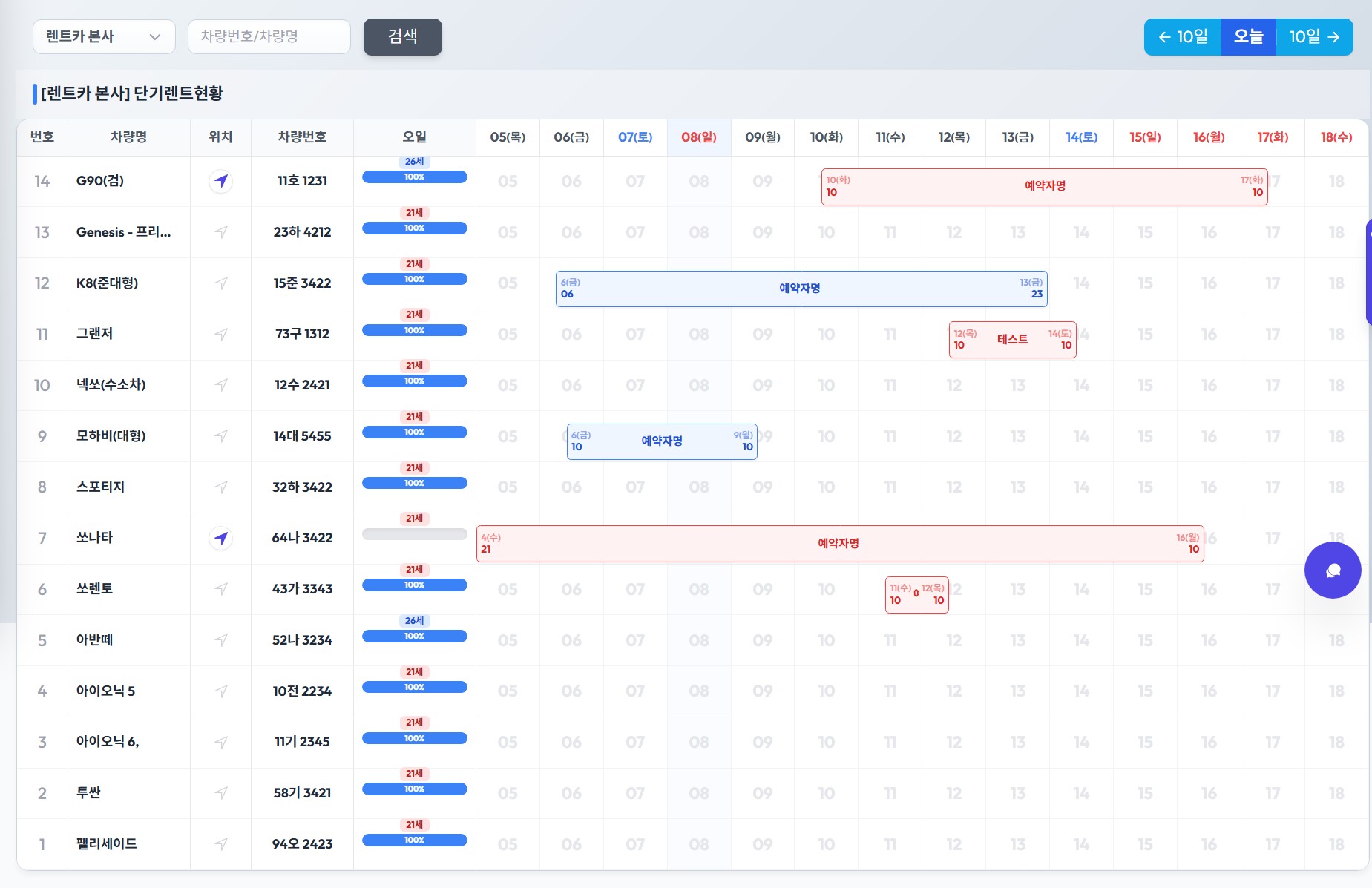Click the 14(토) date column header
Viewport: 1372px width, 888px height.
click(x=1081, y=137)
